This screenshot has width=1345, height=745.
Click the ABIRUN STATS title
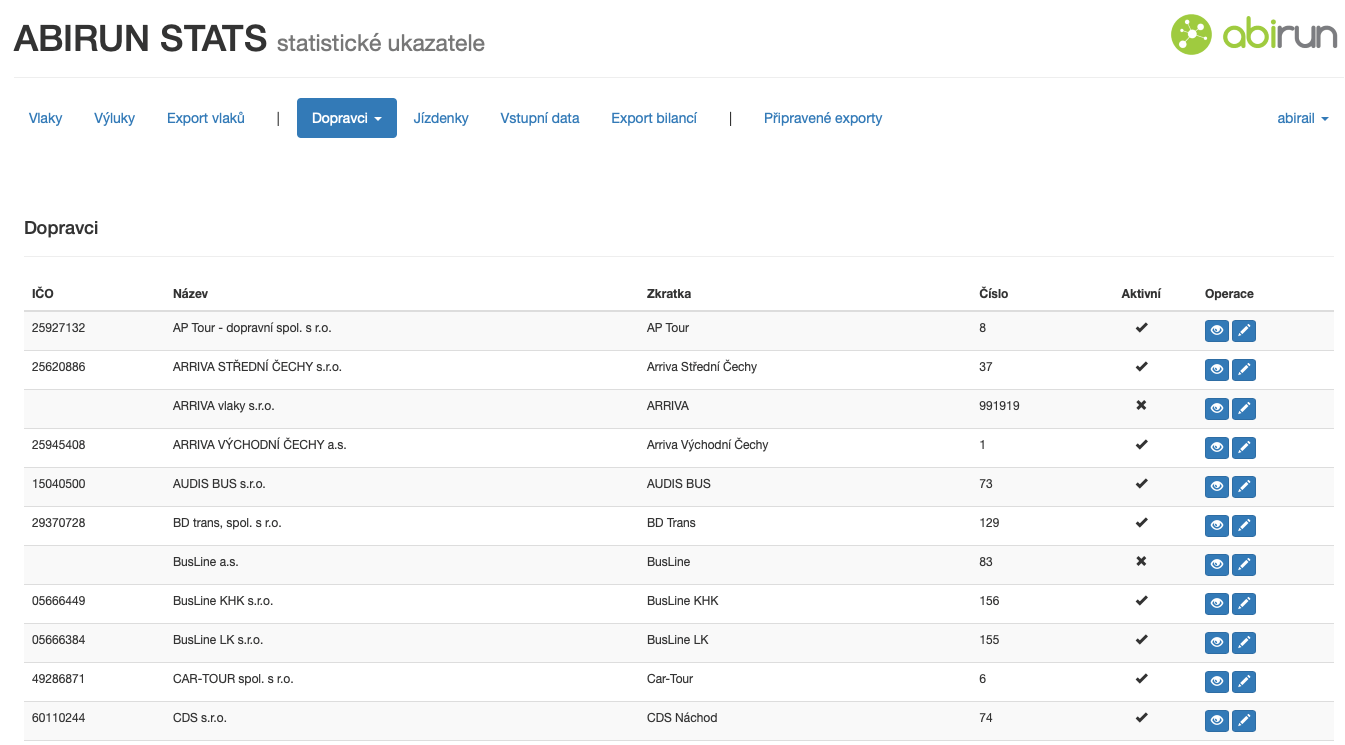(141, 39)
